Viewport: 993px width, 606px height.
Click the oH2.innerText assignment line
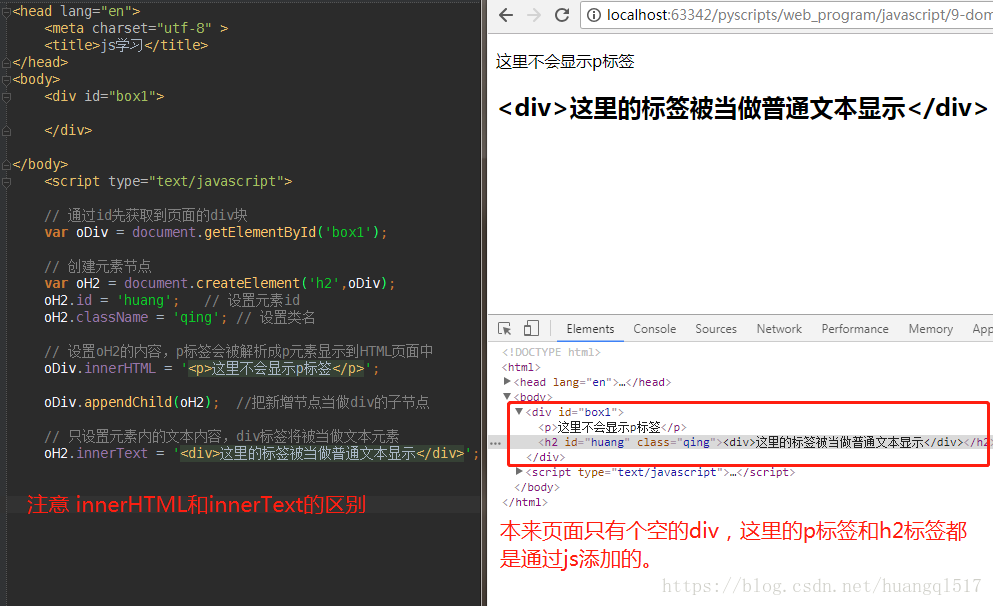[x=262, y=453]
